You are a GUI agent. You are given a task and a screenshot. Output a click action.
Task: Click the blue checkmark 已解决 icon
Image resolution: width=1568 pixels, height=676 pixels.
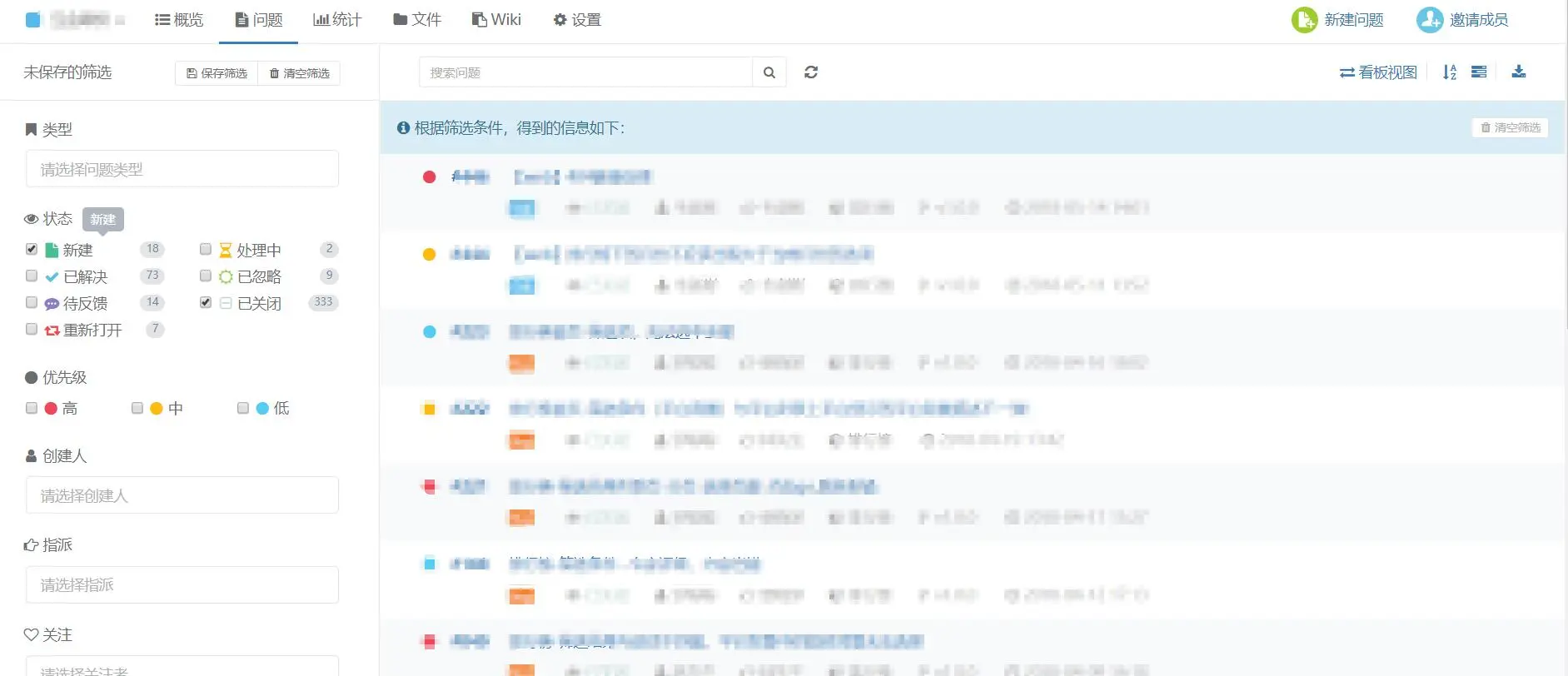(52, 276)
